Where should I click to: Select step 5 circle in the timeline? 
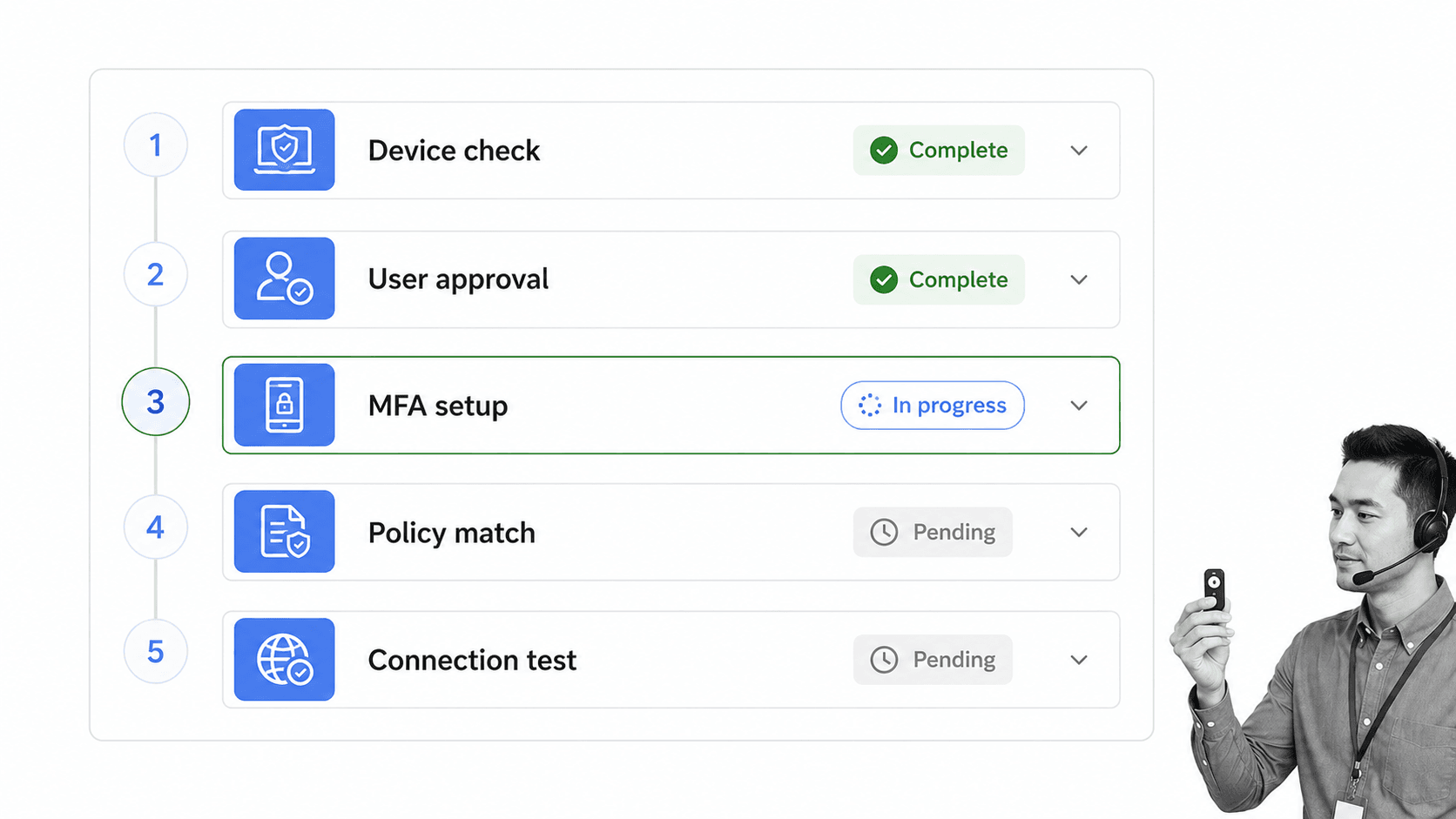156,651
